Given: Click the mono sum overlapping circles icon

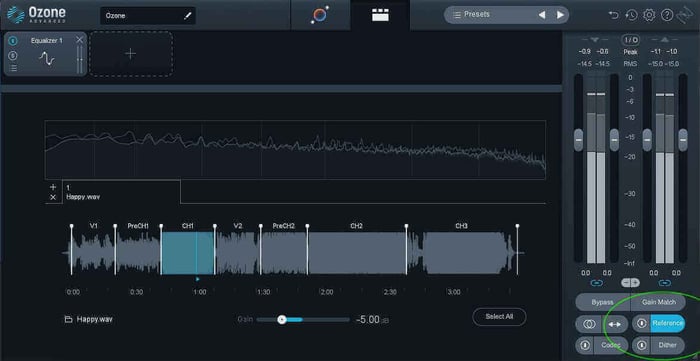Looking at the screenshot, I should pos(588,324).
